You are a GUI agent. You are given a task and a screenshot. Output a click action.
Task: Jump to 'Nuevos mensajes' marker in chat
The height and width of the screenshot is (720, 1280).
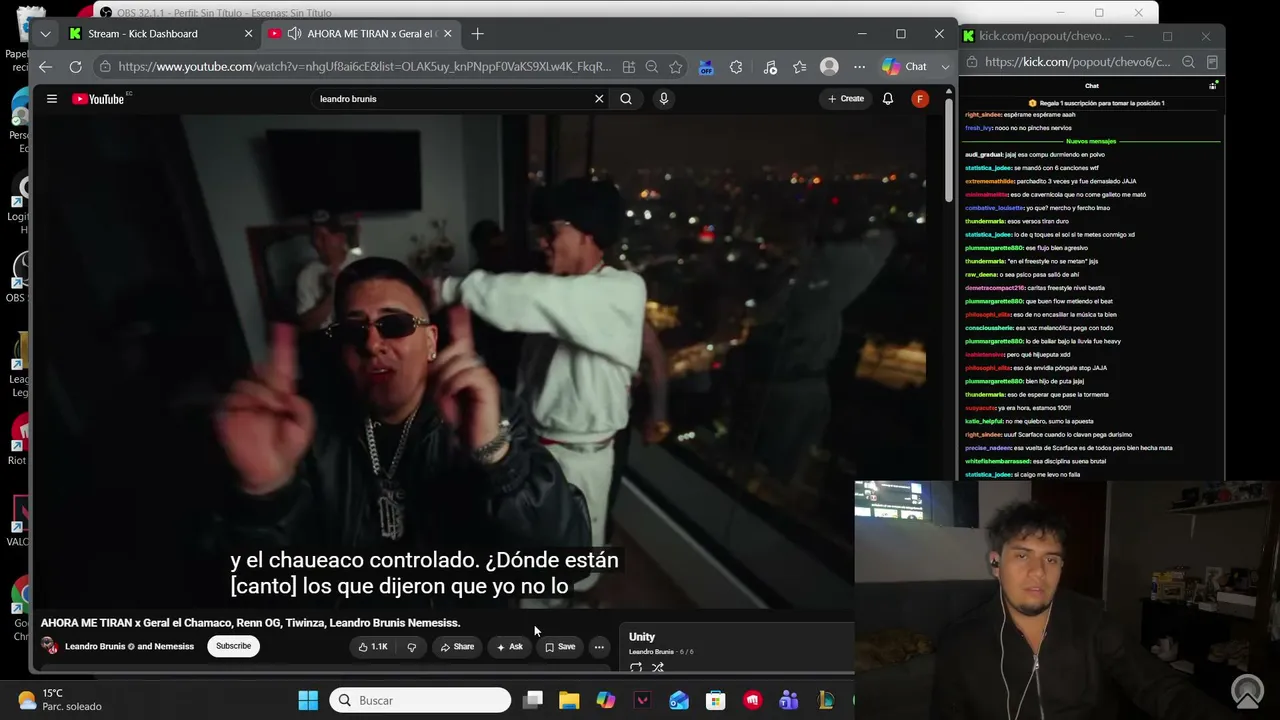pyautogui.click(x=1091, y=141)
